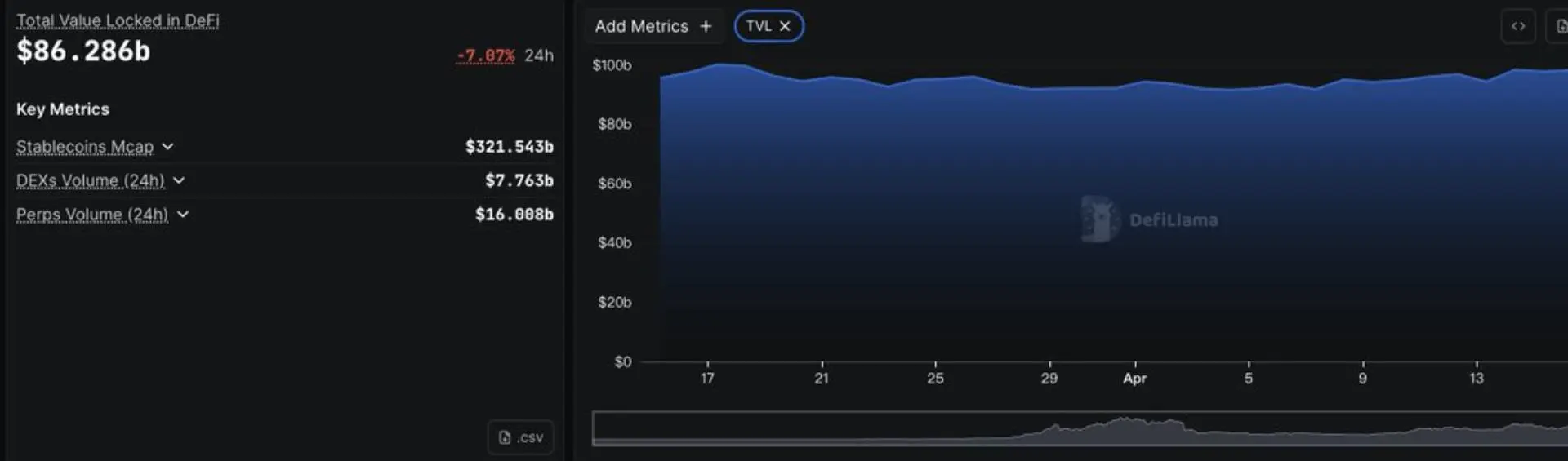Click the DEXs Volume (24h) label
This screenshot has height=461, width=1568.
pyautogui.click(x=91, y=180)
